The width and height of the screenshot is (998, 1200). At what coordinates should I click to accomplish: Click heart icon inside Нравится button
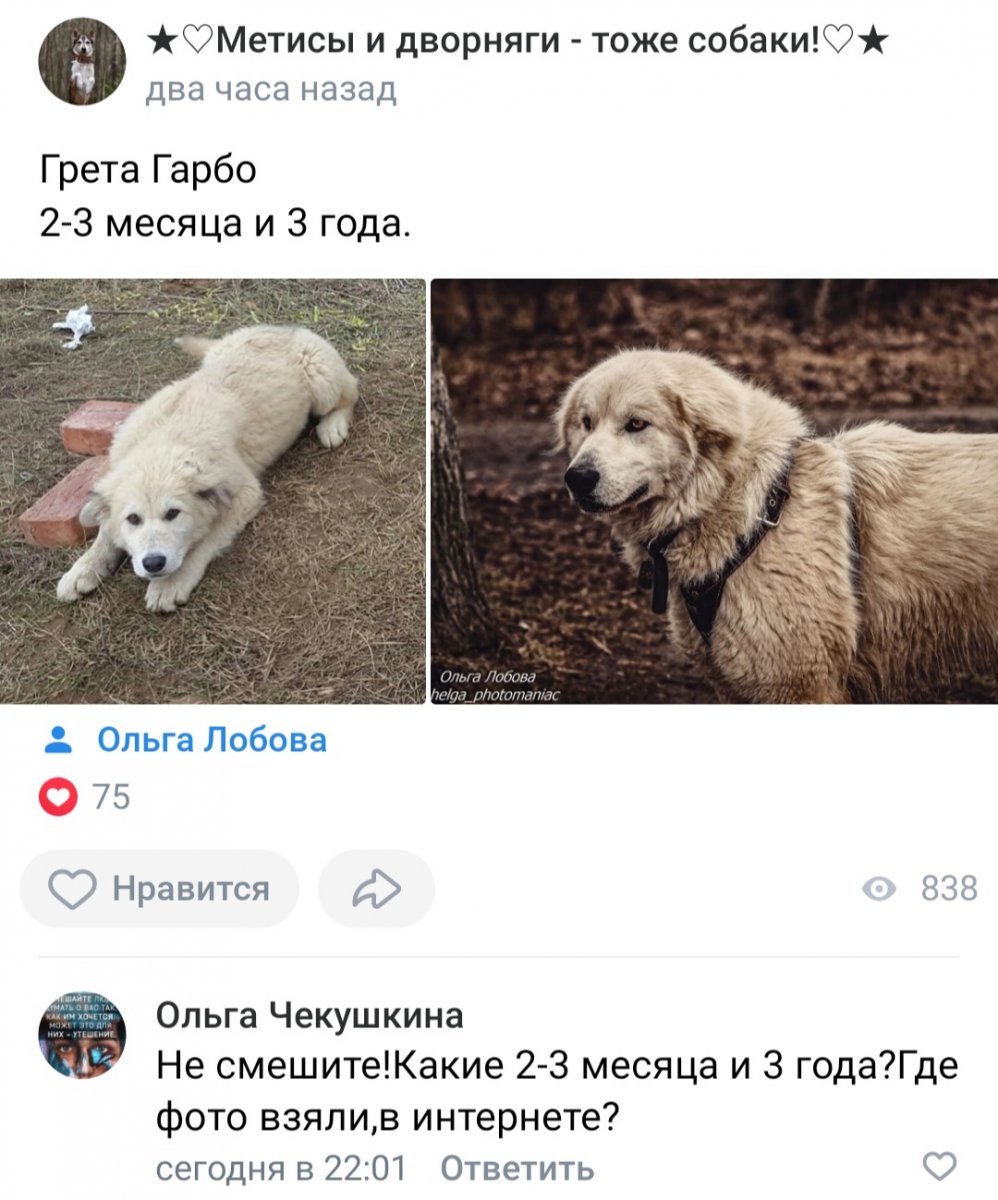[71, 889]
